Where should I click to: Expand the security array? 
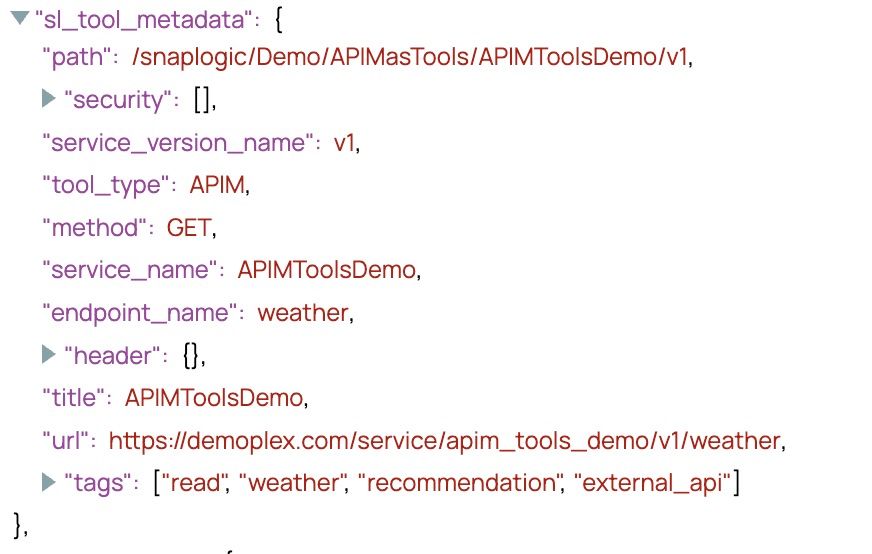coord(50,99)
